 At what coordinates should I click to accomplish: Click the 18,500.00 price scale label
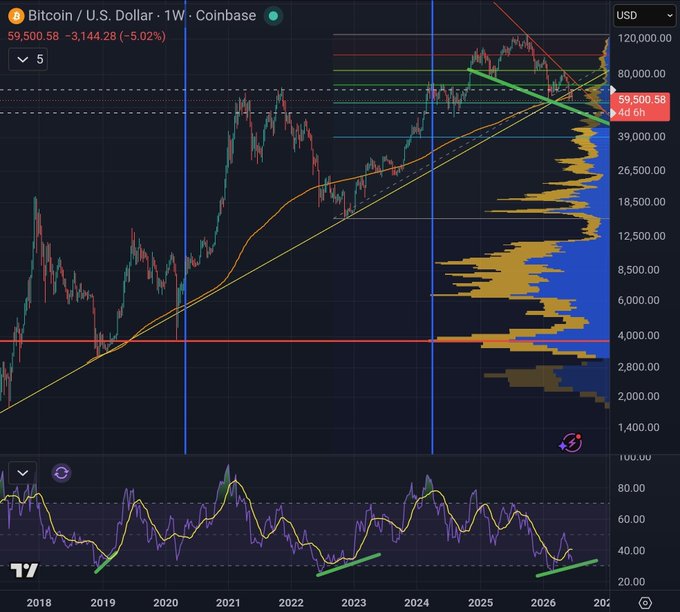coord(641,202)
